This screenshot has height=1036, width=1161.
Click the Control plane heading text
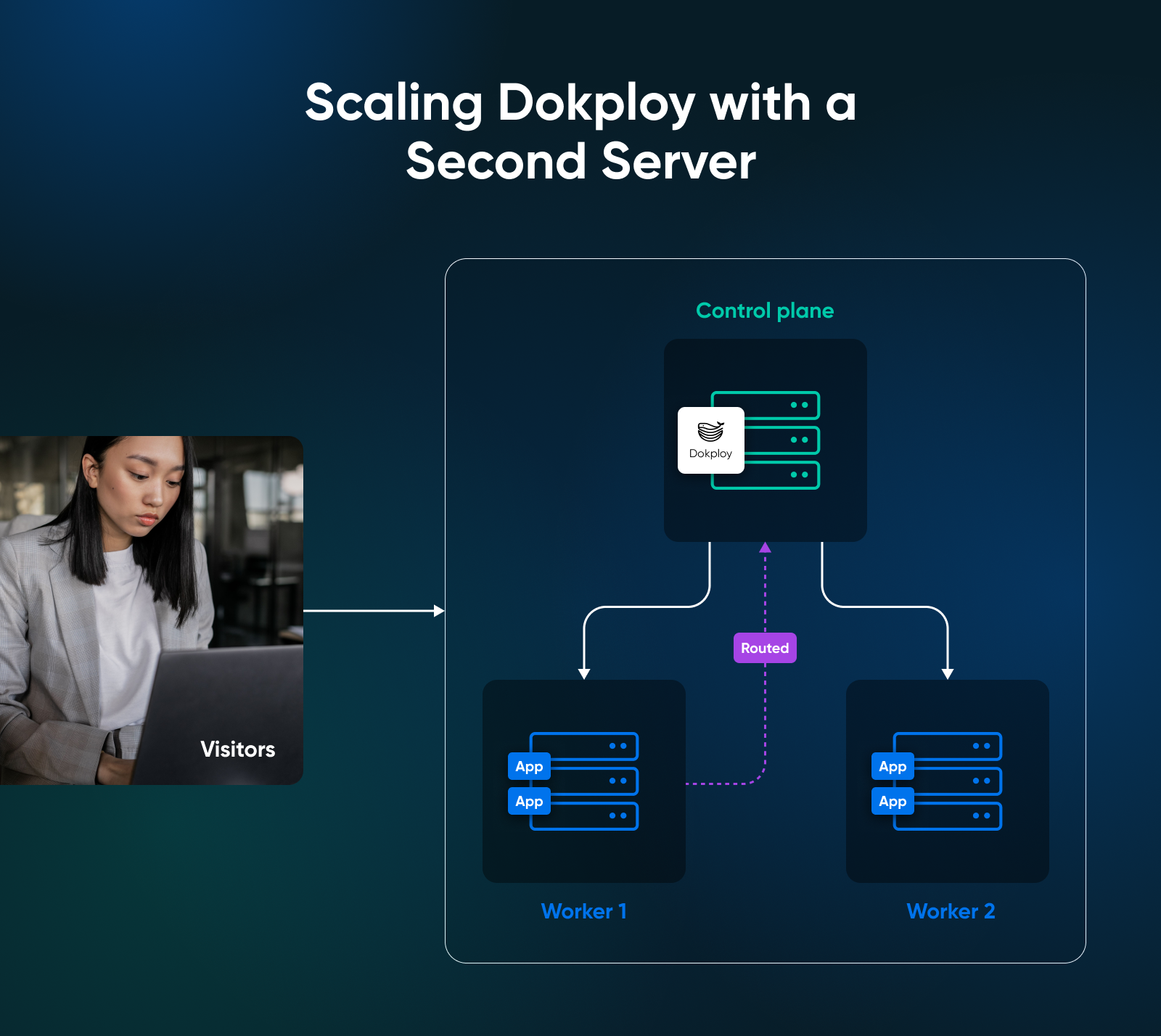765,311
